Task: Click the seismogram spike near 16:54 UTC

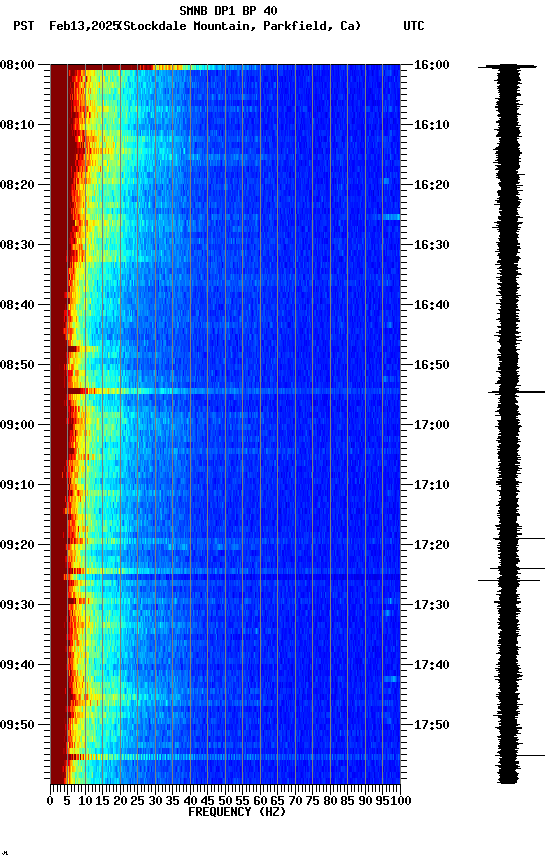Action: tap(517, 392)
